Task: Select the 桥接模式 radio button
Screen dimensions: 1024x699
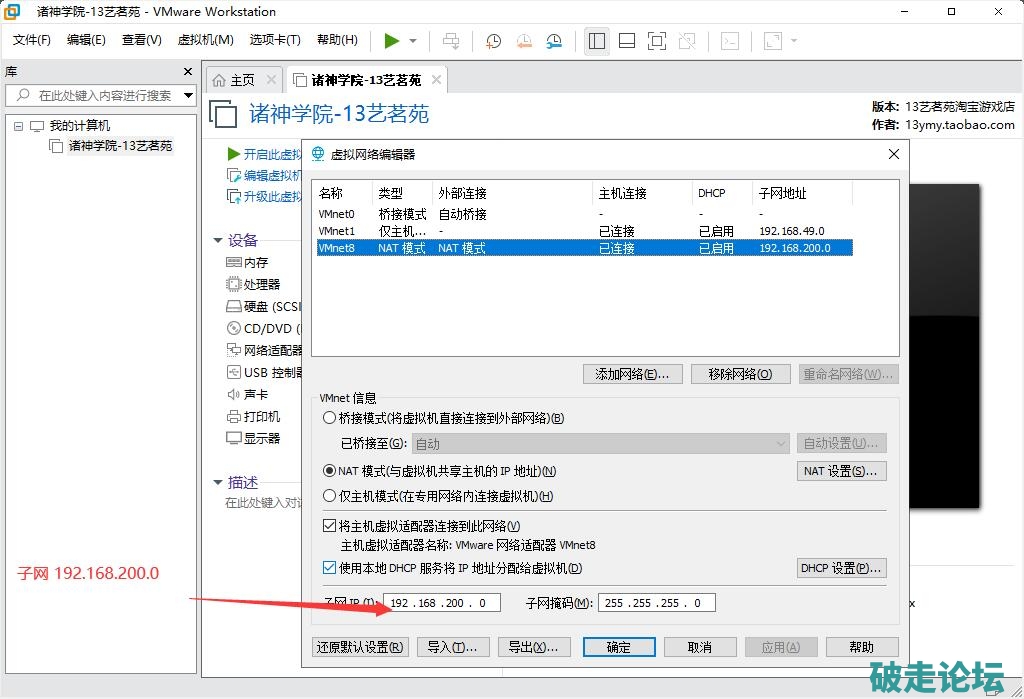Action: 330,418
